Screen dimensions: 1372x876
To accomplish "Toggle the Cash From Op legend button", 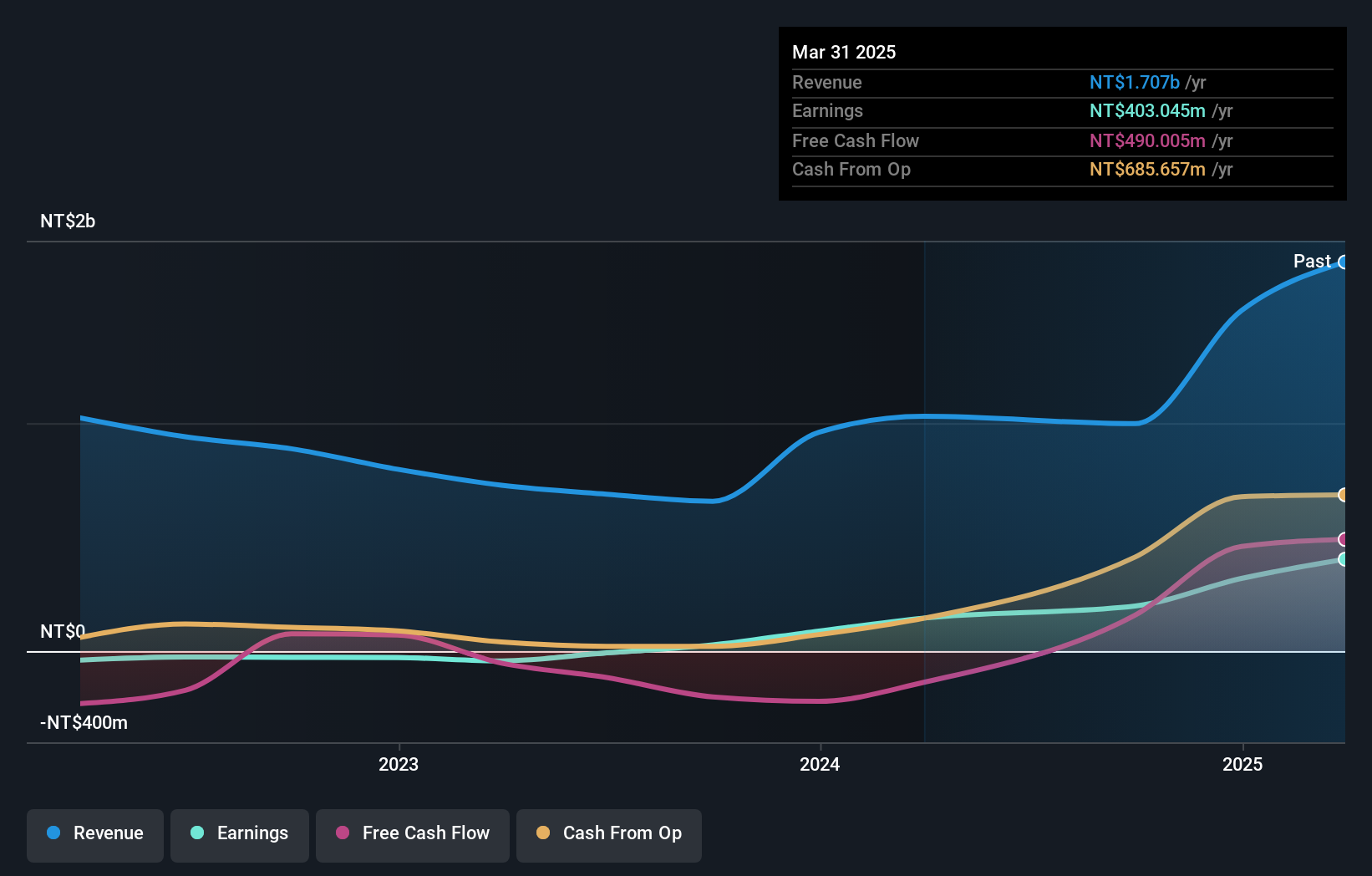I will [x=609, y=835].
